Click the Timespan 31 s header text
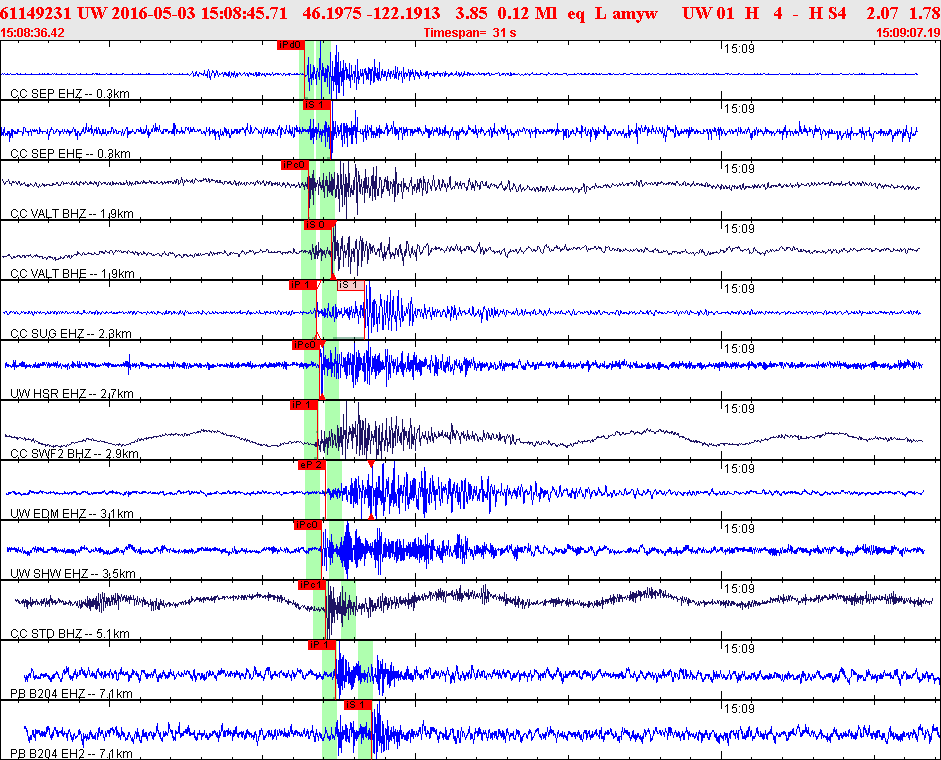This screenshot has height=760, width=941. (x=470, y=33)
